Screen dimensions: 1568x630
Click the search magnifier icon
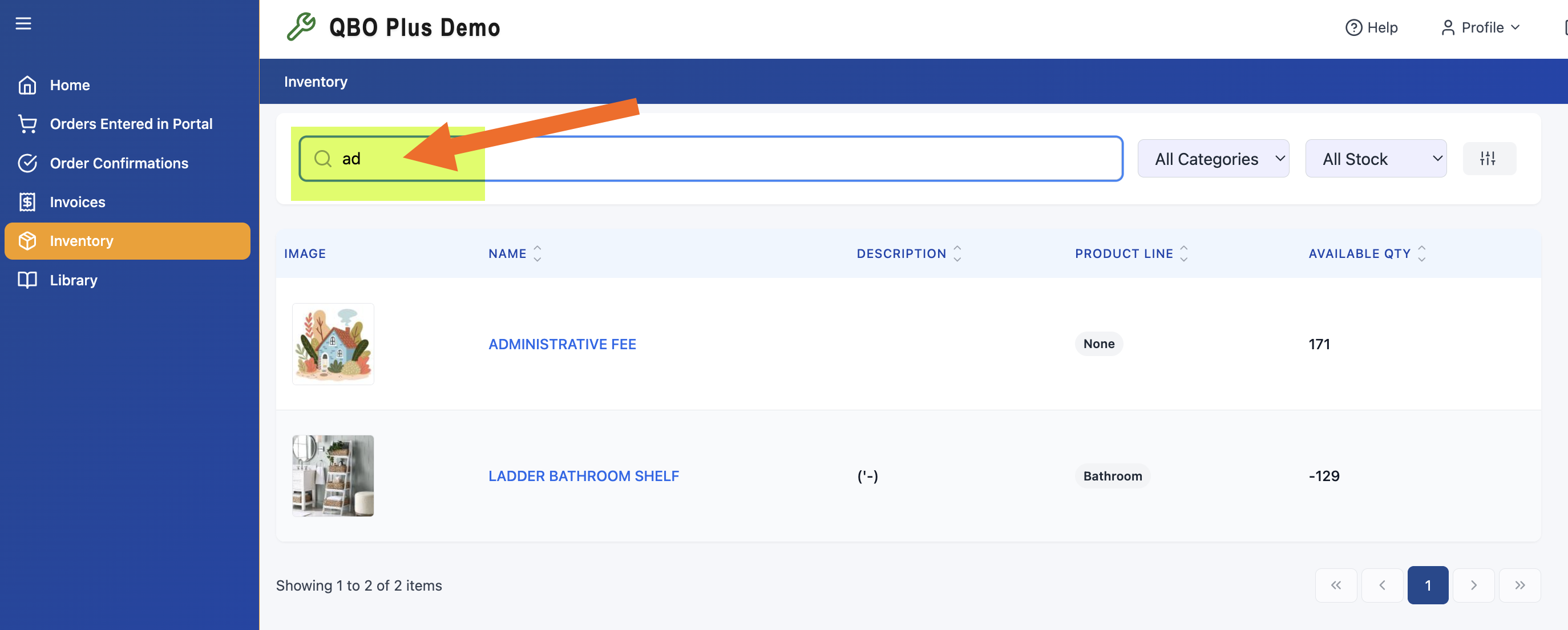[322, 158]
